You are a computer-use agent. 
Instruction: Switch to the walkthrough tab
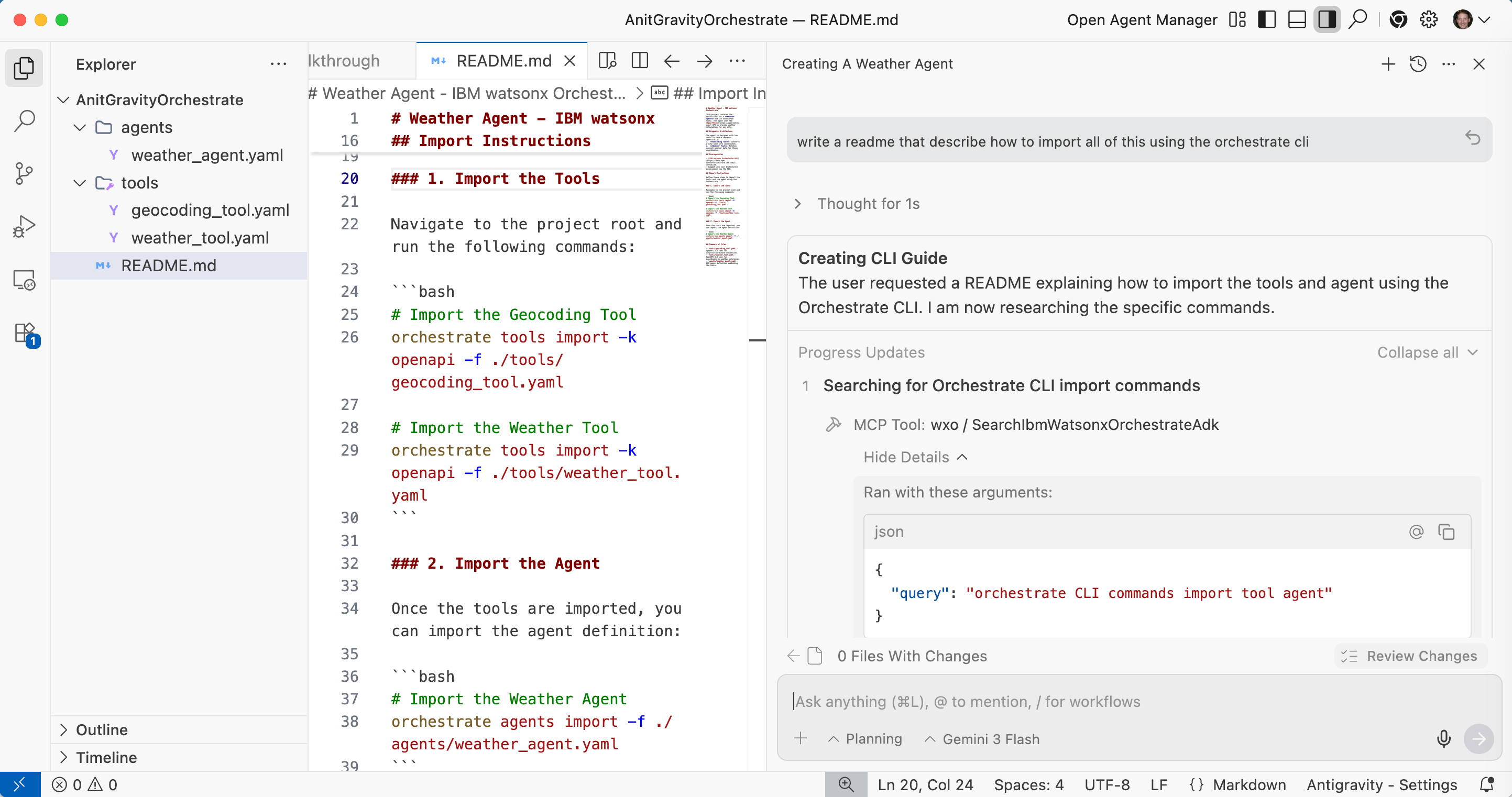pos(343,60)
